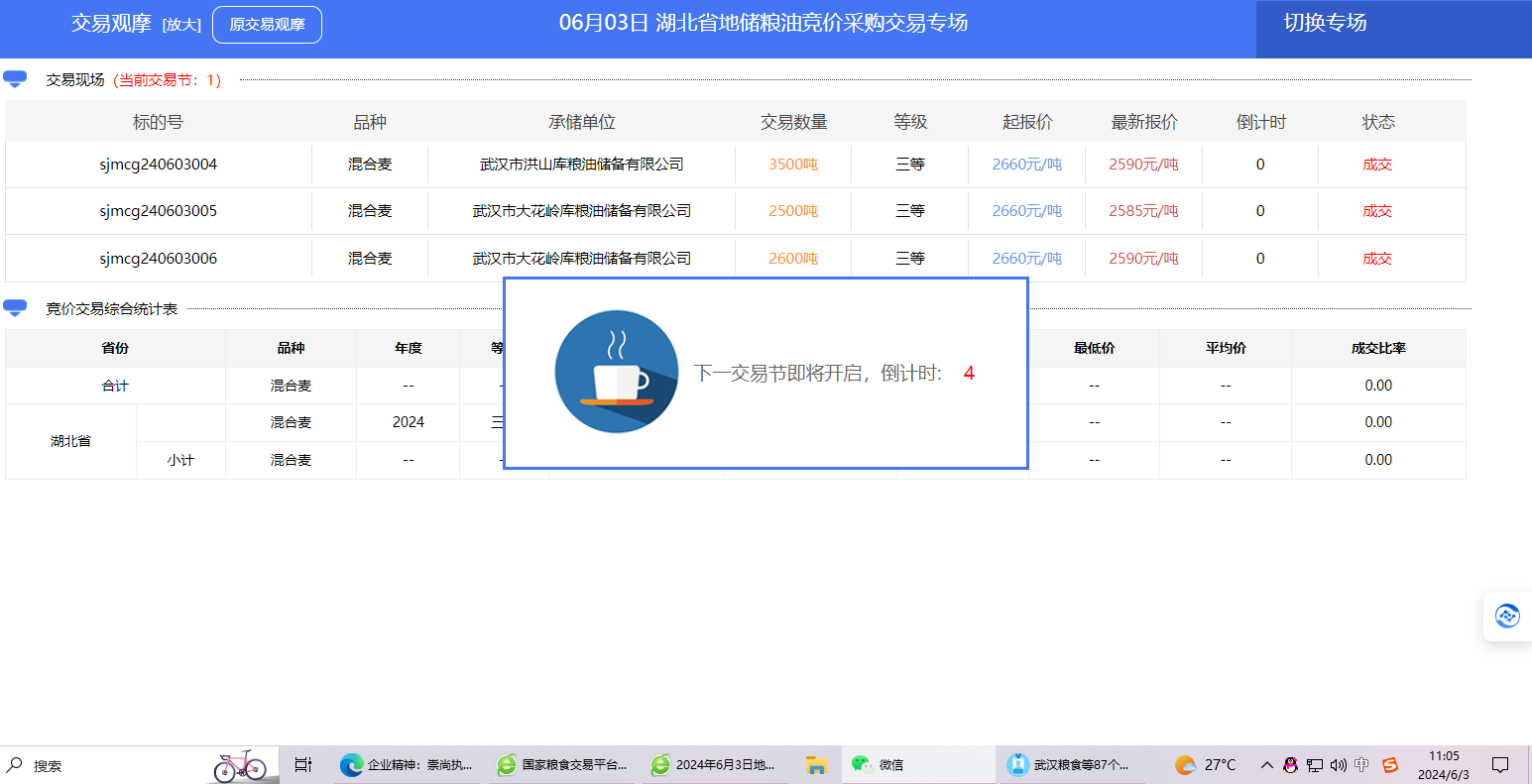
Task: Click the floating blue trading platform icon on right edge
Action: 1507,616
